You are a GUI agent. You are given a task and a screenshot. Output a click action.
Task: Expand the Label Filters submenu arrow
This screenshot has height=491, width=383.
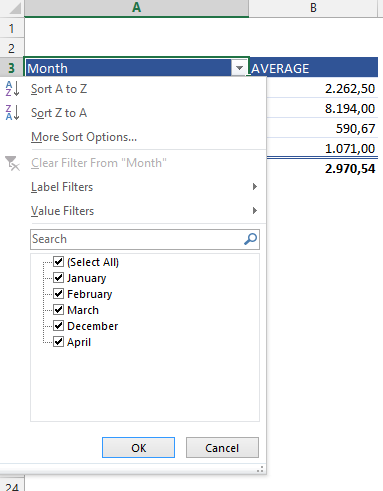point(255,187)
